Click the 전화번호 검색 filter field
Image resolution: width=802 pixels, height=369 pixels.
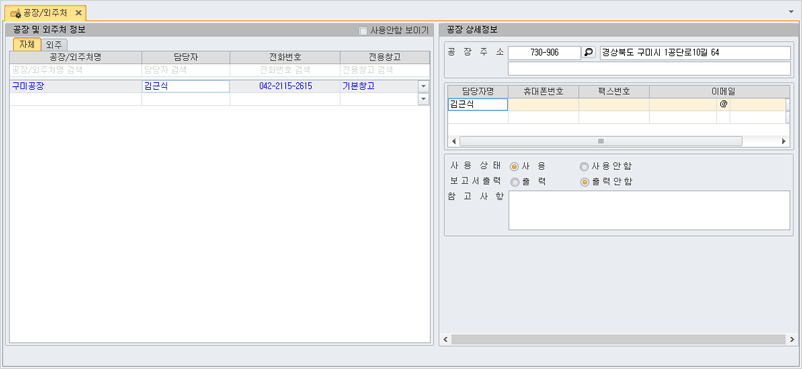[285, 70]
